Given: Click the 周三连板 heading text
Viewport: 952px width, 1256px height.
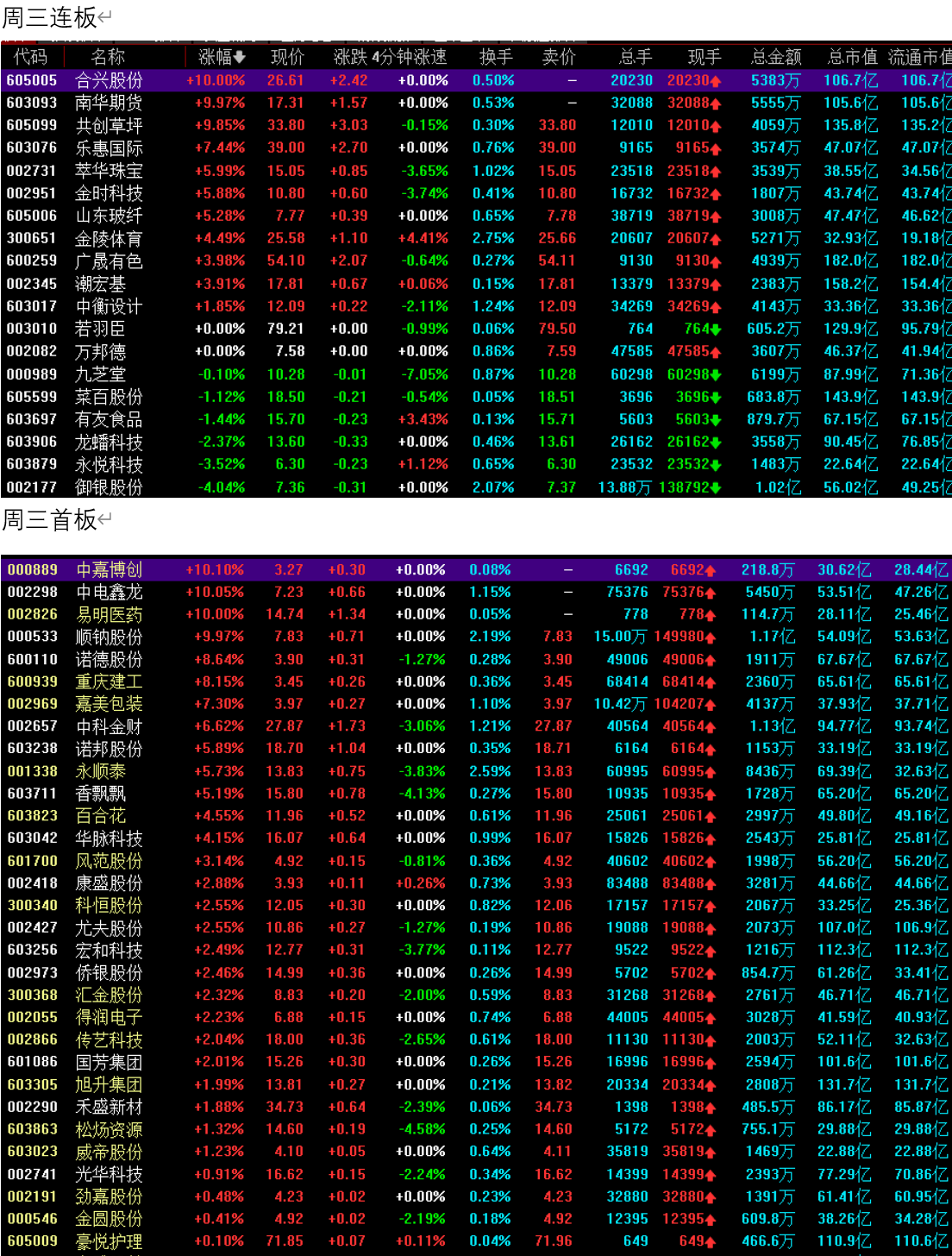Looking at the screenshot, I should (49, 17).
